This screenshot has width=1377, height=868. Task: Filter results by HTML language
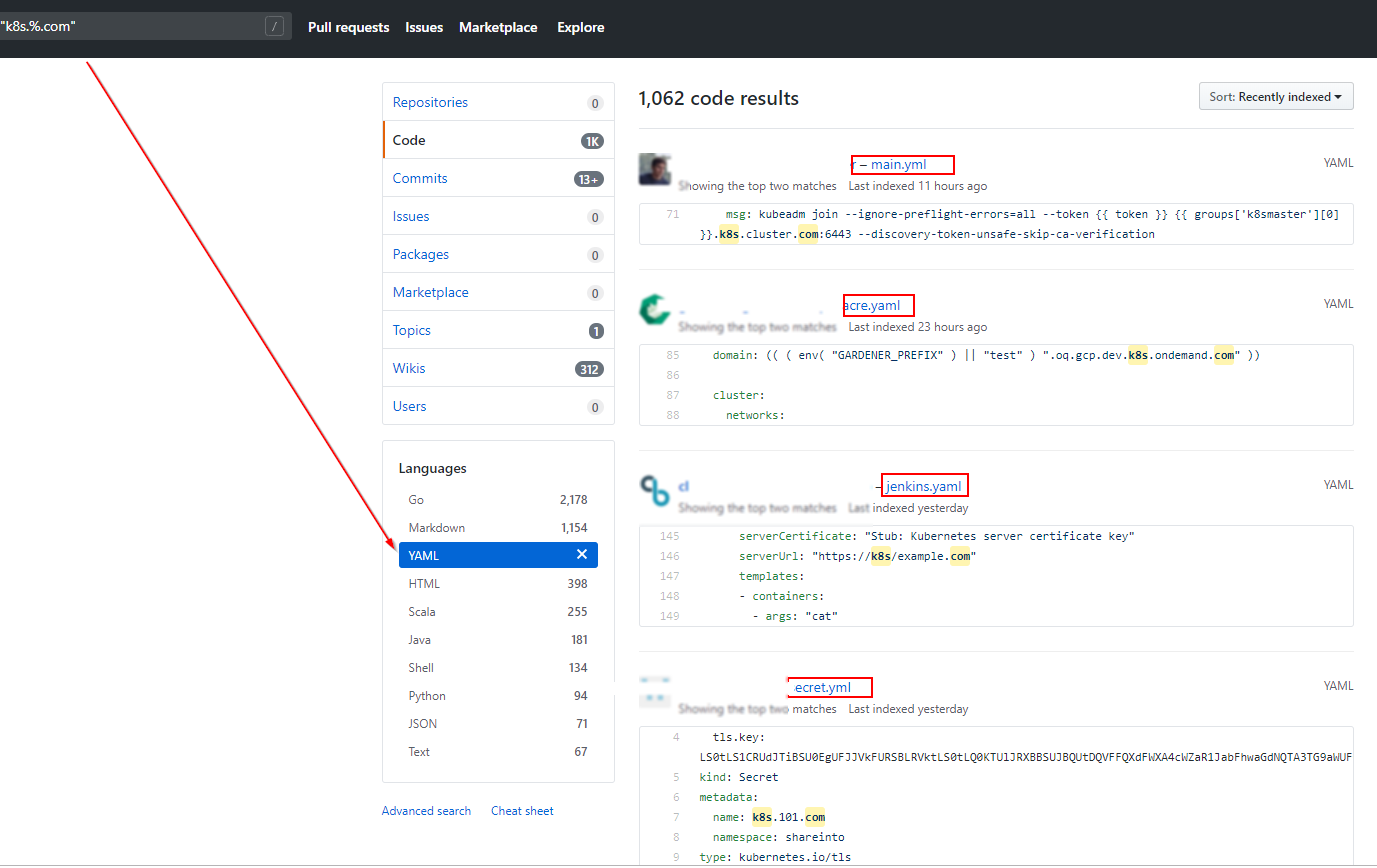498,583
